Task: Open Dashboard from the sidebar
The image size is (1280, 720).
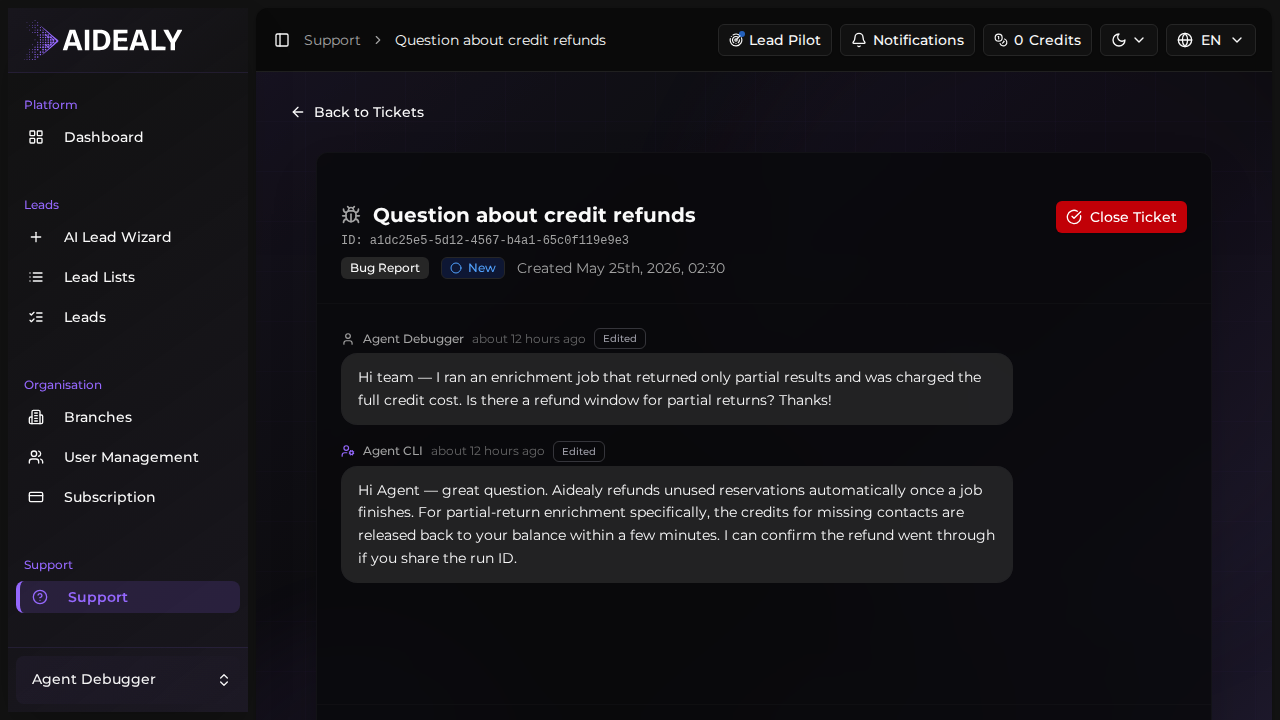Action: coord(128,137)
